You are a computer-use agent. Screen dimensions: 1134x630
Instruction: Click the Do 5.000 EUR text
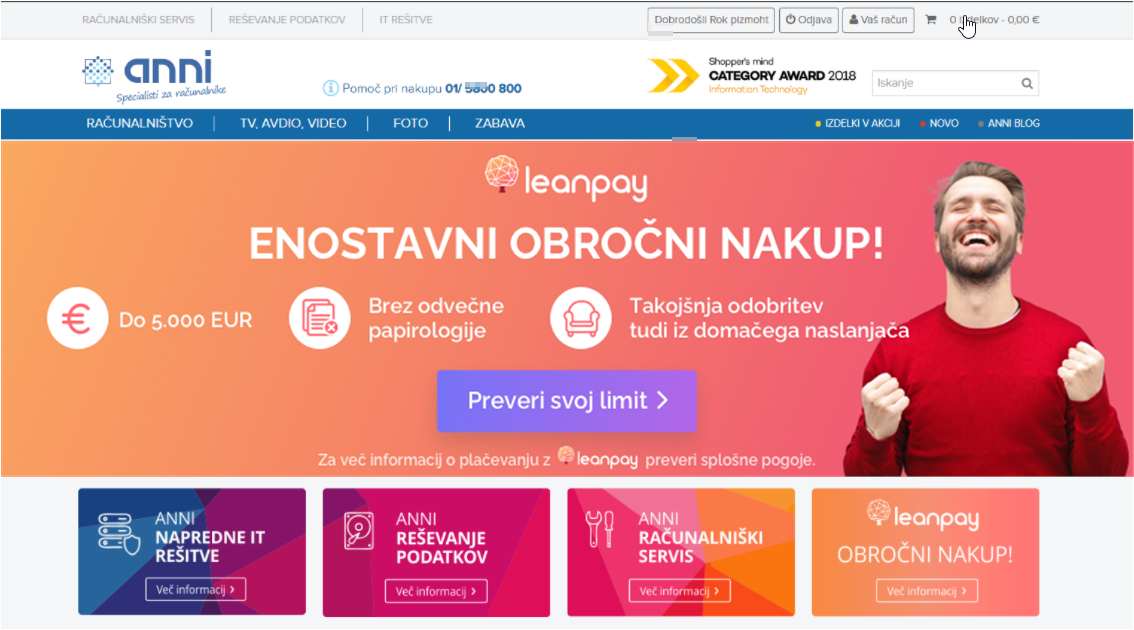[186, 320]
